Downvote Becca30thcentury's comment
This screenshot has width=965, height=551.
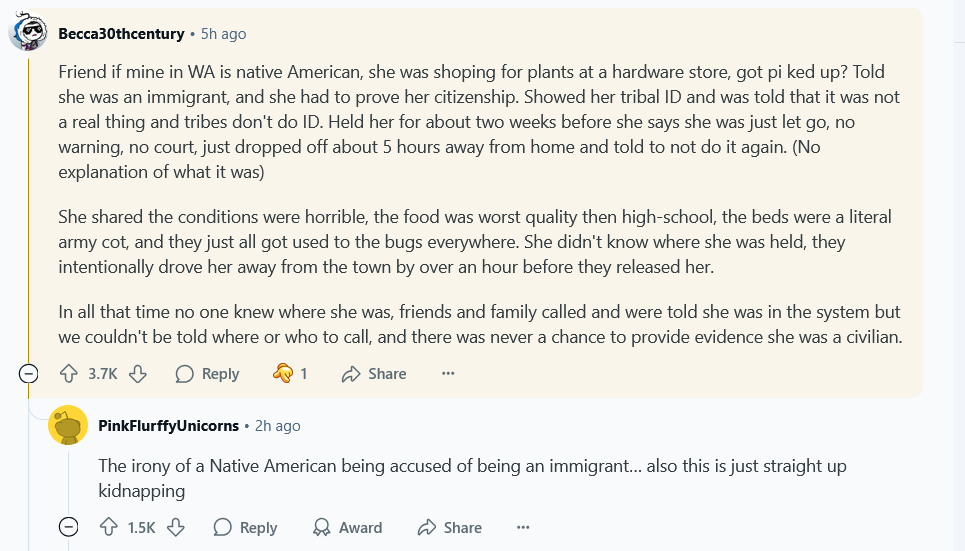(x=138, y=373)
